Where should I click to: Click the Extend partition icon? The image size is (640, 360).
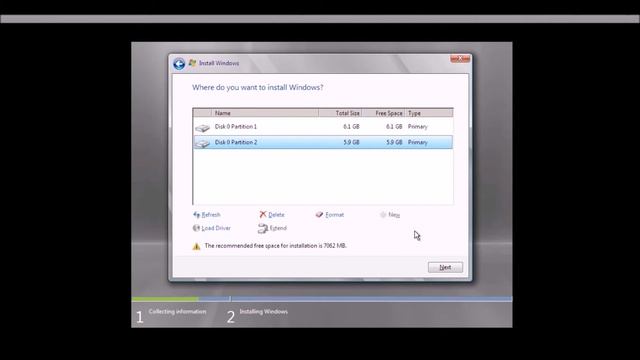[x=262, y=229]
